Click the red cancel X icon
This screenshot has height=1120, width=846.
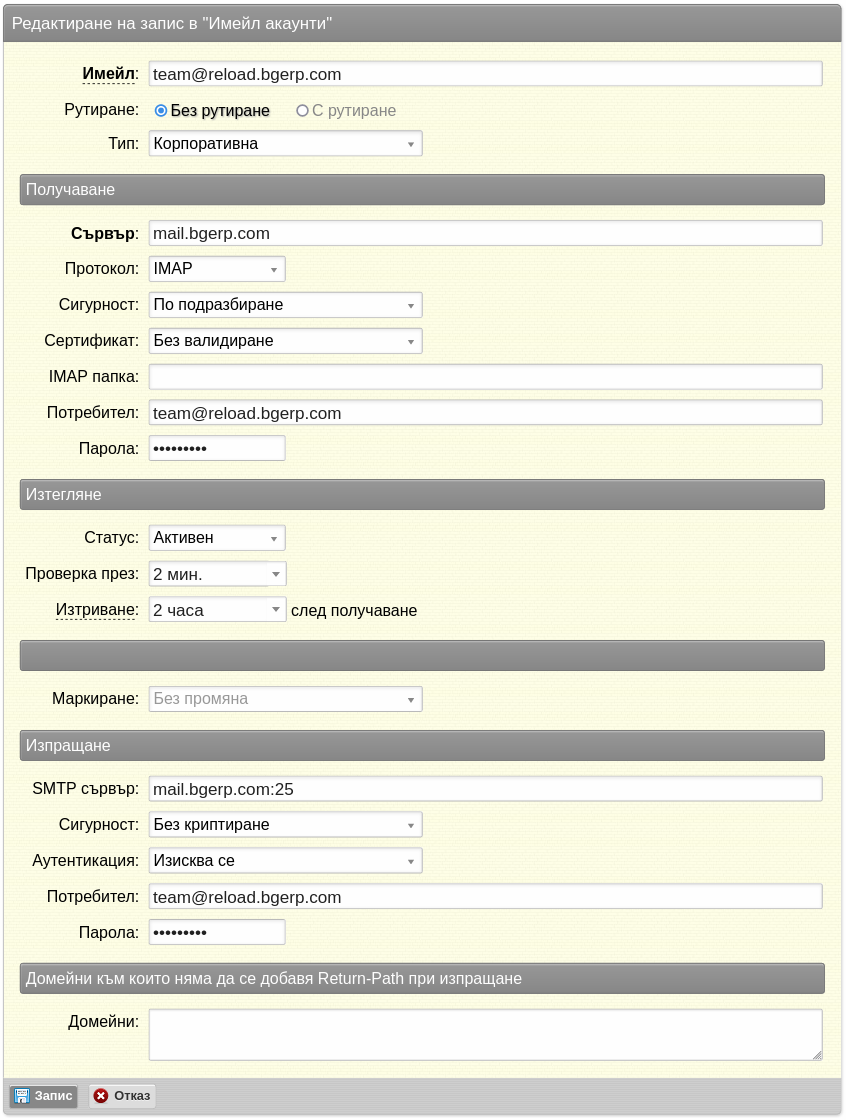101,1096
